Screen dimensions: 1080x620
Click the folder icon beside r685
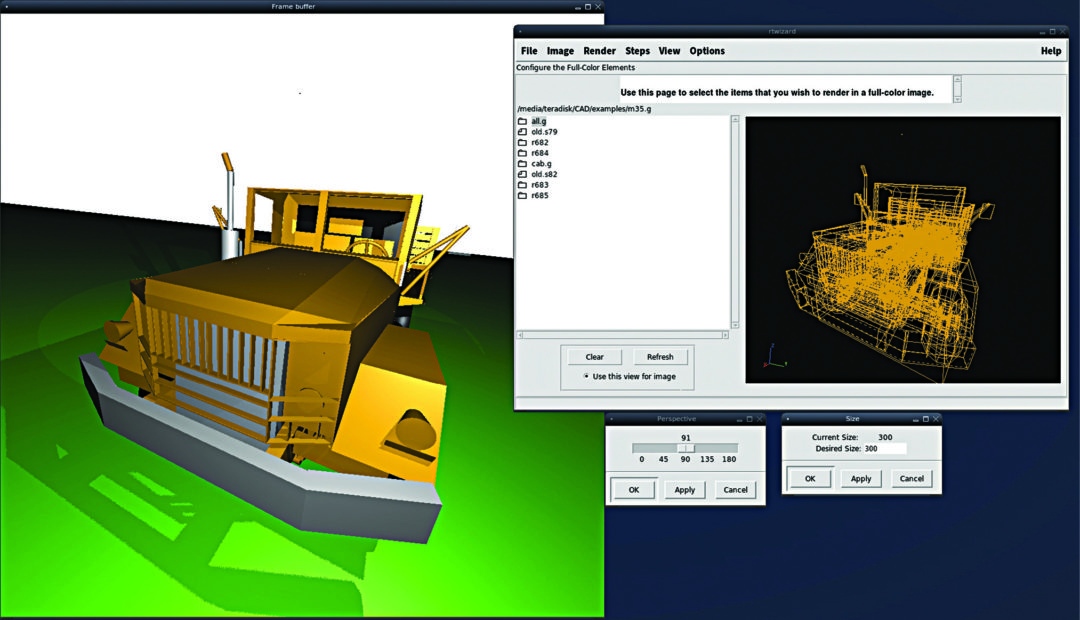click(522, 195)
